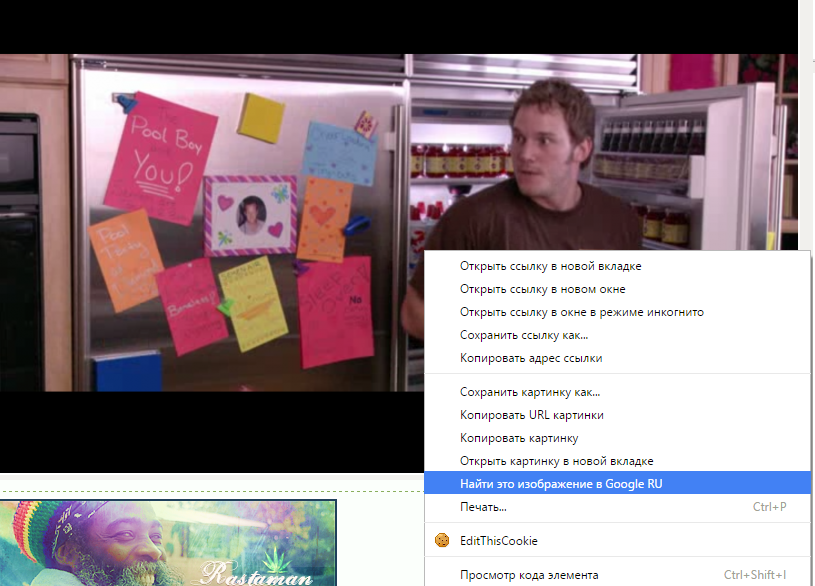Select 'Сохранить картинку как...'

(617, 392)
